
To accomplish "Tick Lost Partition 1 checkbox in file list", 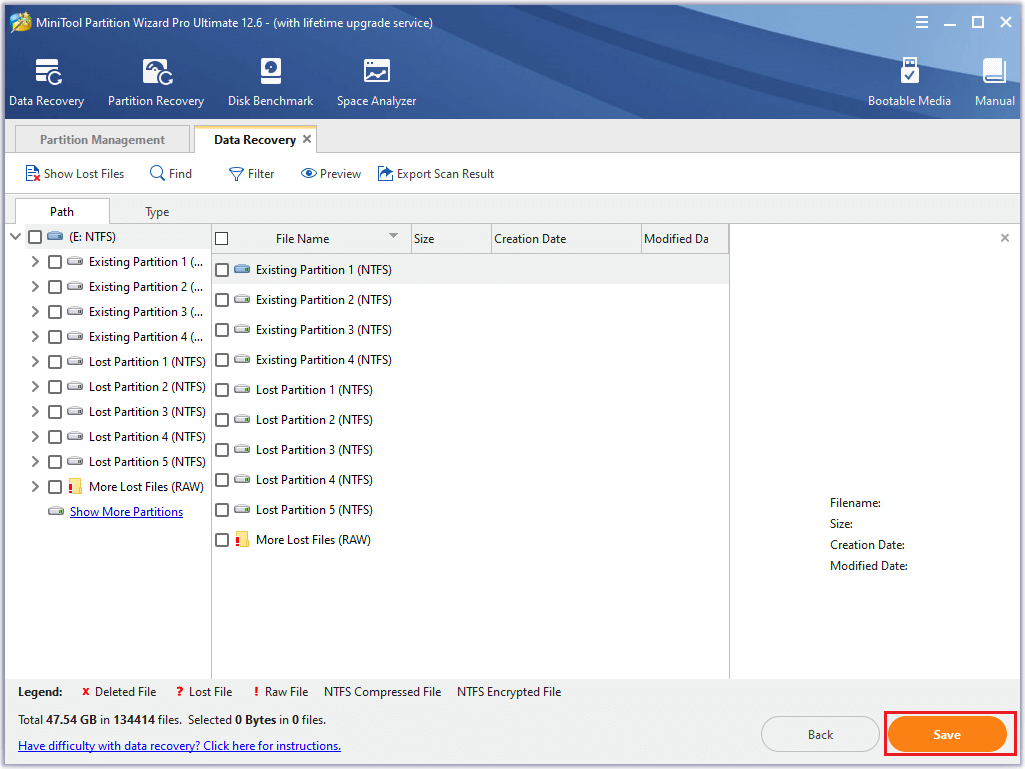I will pyautogui.click(x=222, y=390).
